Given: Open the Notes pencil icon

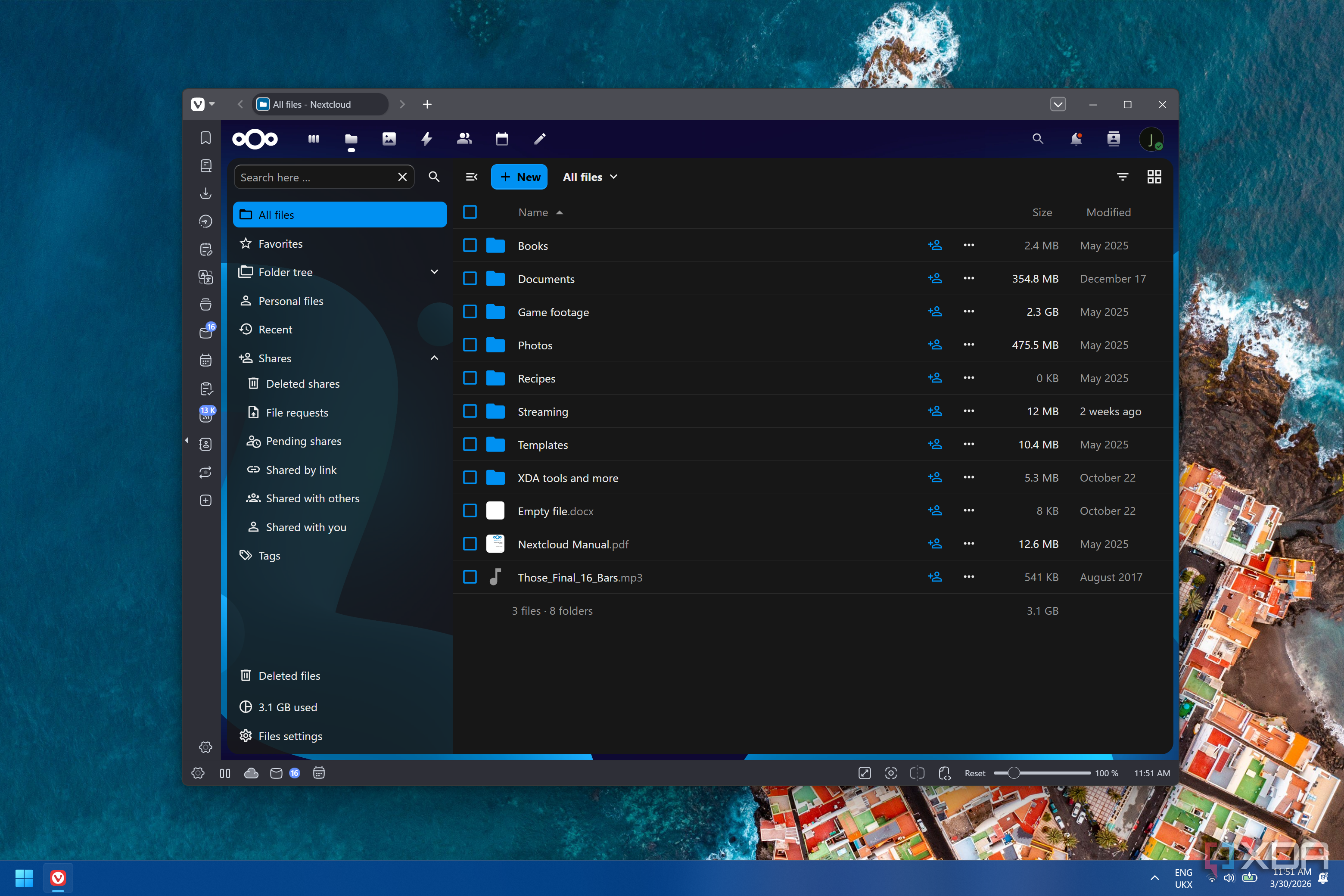Looking at the screenshot, I should click(540, 139).
